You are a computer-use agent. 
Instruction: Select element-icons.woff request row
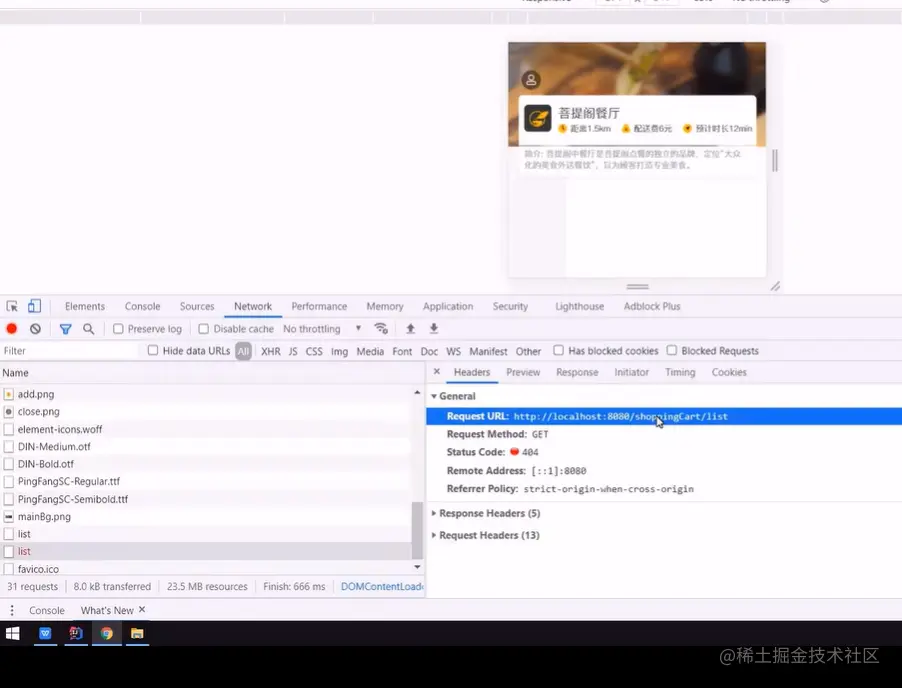coord(206,429)
